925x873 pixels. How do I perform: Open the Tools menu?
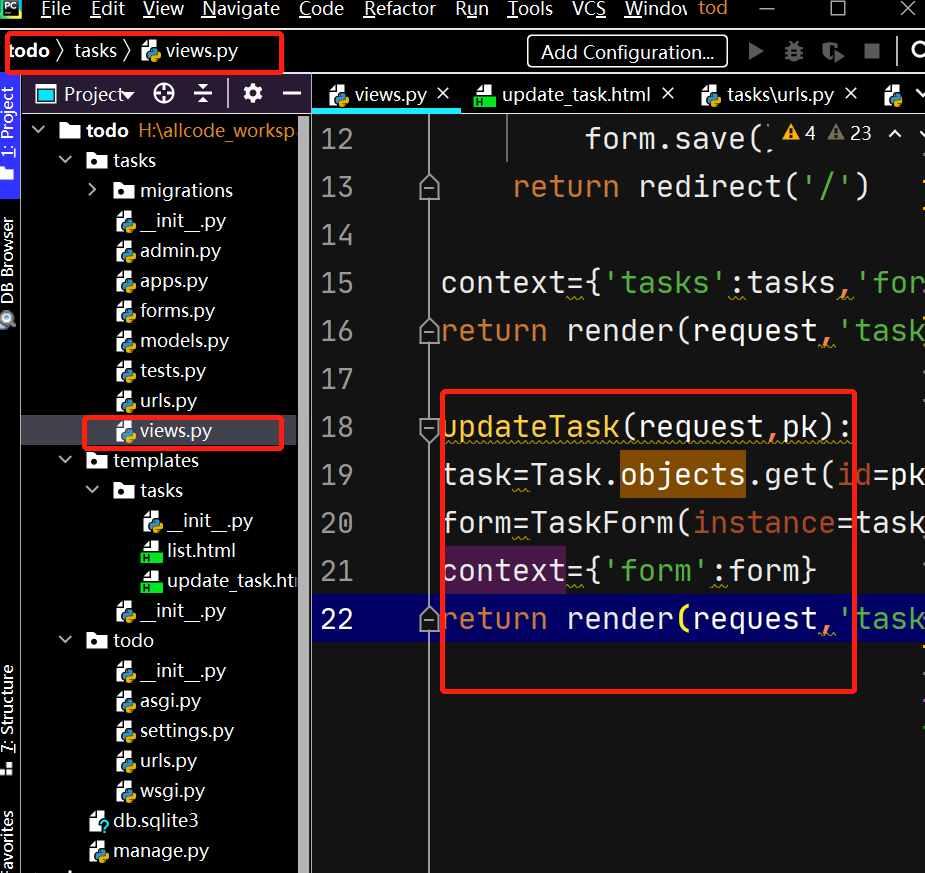click(530, 9)
